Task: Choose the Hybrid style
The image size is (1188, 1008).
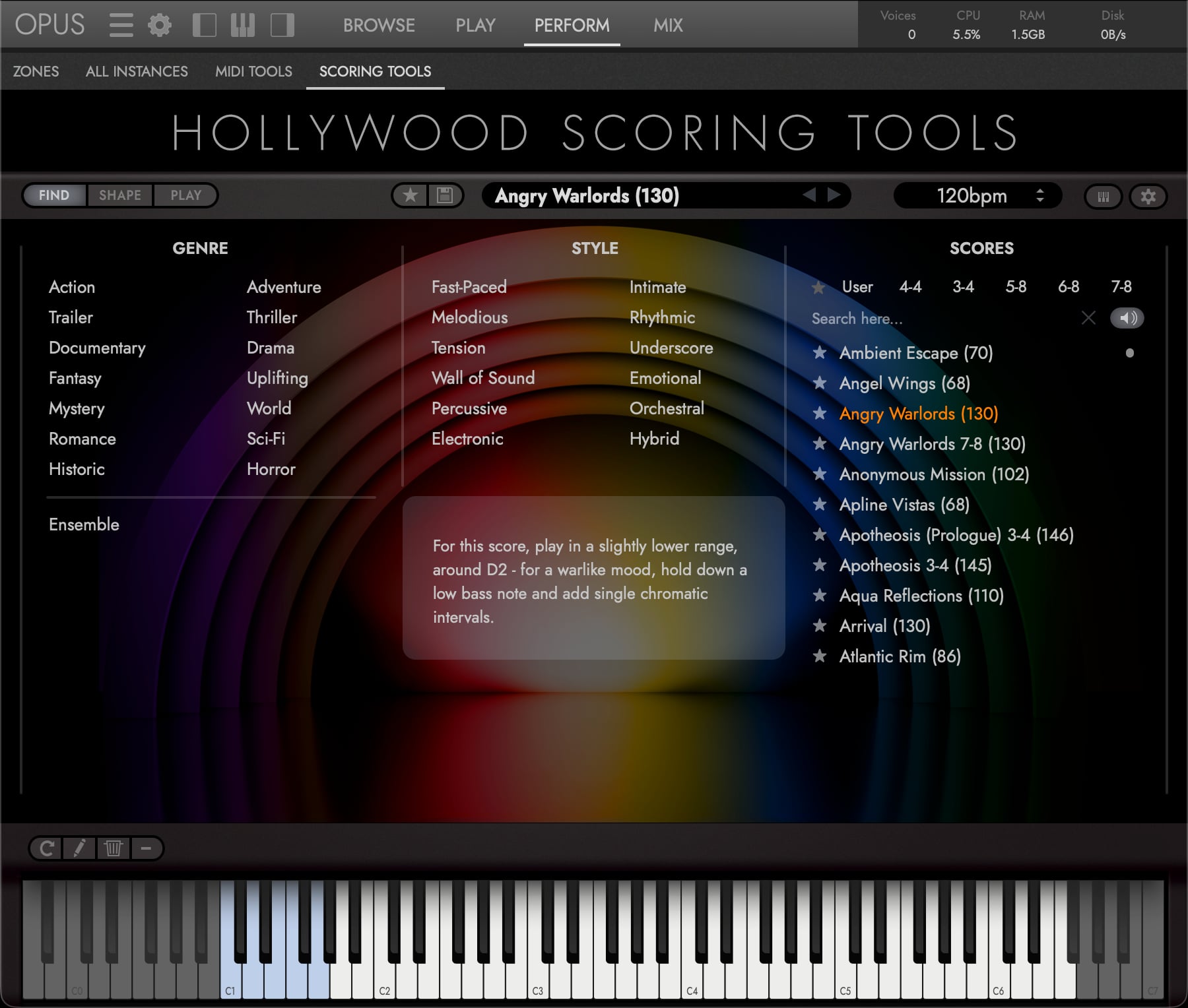Action: point(654,439)
